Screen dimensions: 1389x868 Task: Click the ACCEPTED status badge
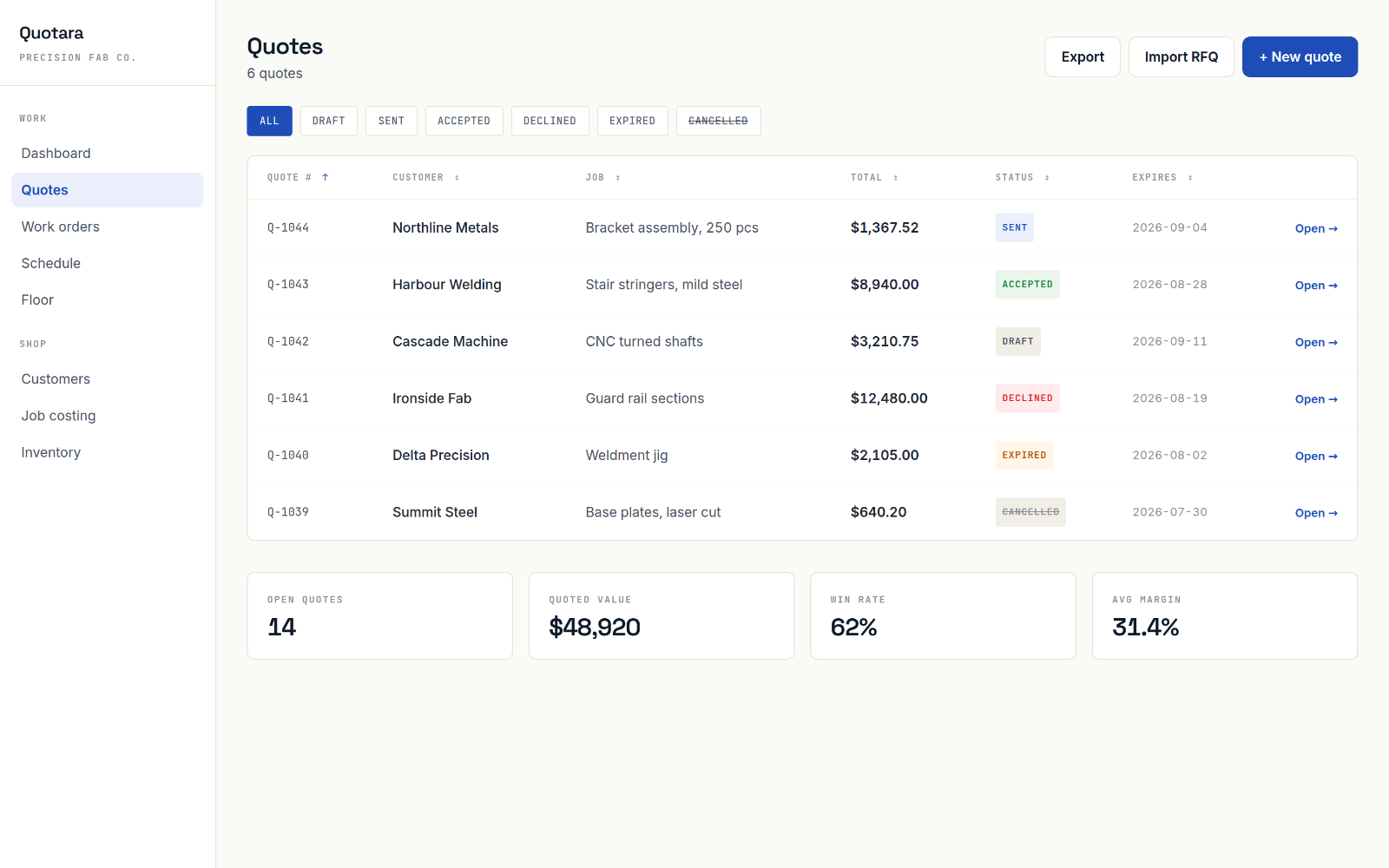[x=1027, y=285]
